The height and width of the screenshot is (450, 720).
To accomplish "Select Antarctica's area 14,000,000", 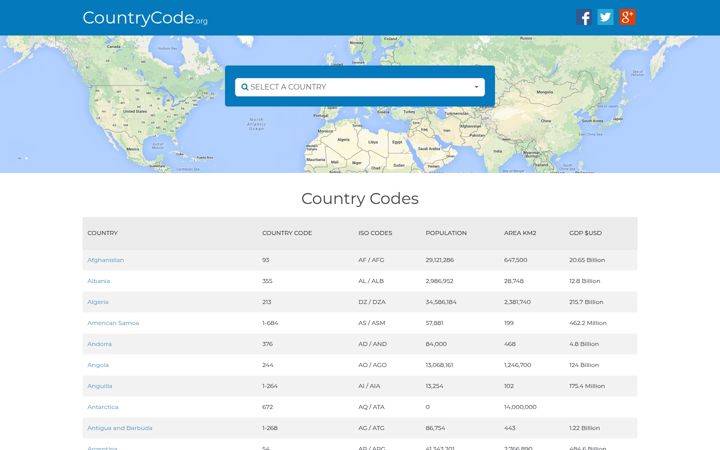I will tap(520, 407).
